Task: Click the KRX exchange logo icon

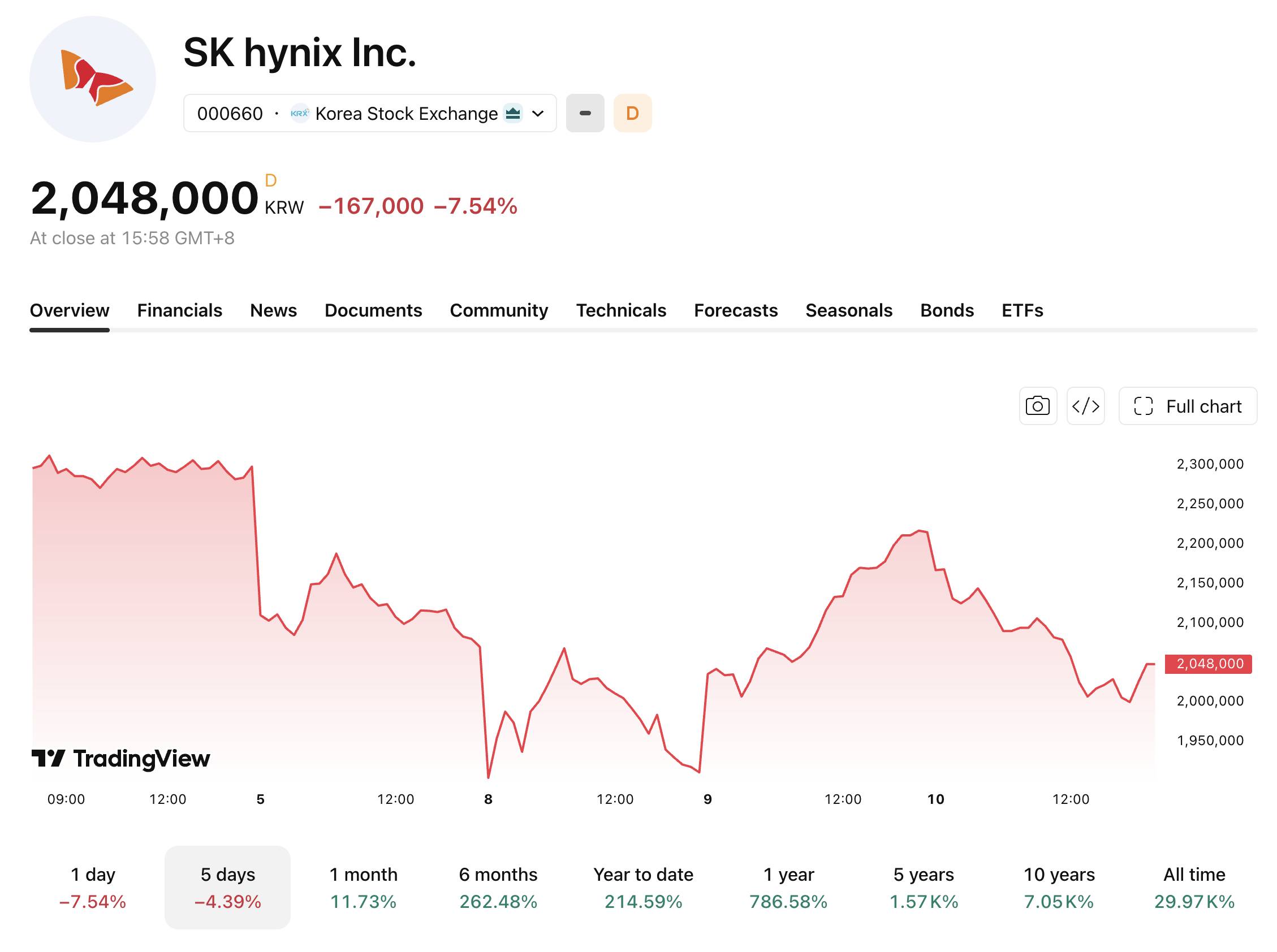Action: coord(299,113)
